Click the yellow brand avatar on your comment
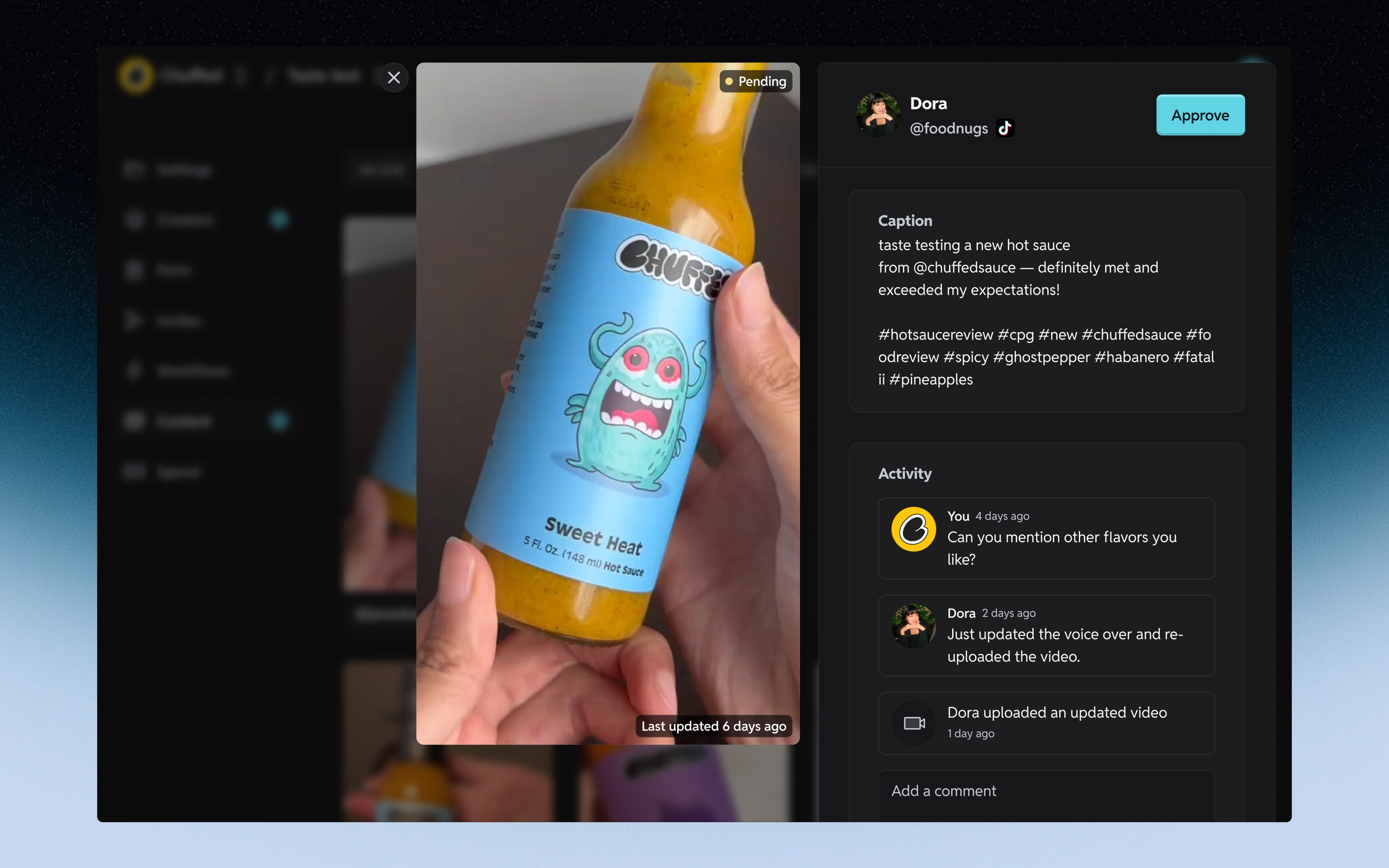Viewport: 1389px width, 868px height. coord(914,529)
